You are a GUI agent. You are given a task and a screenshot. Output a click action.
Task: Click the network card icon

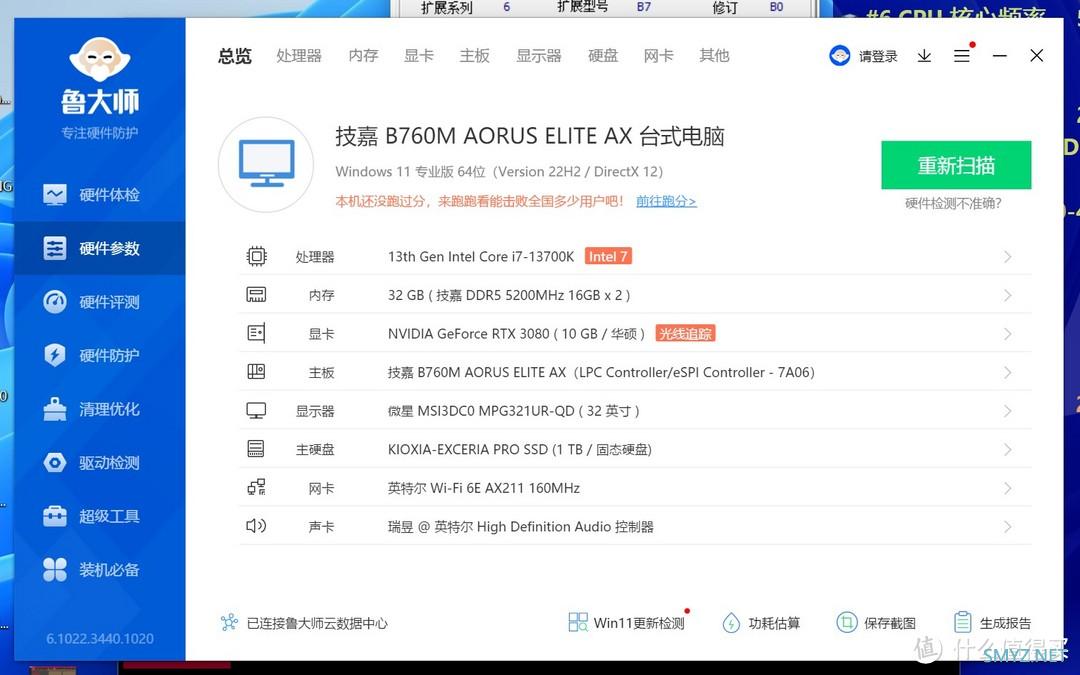(x=256, y=488)
